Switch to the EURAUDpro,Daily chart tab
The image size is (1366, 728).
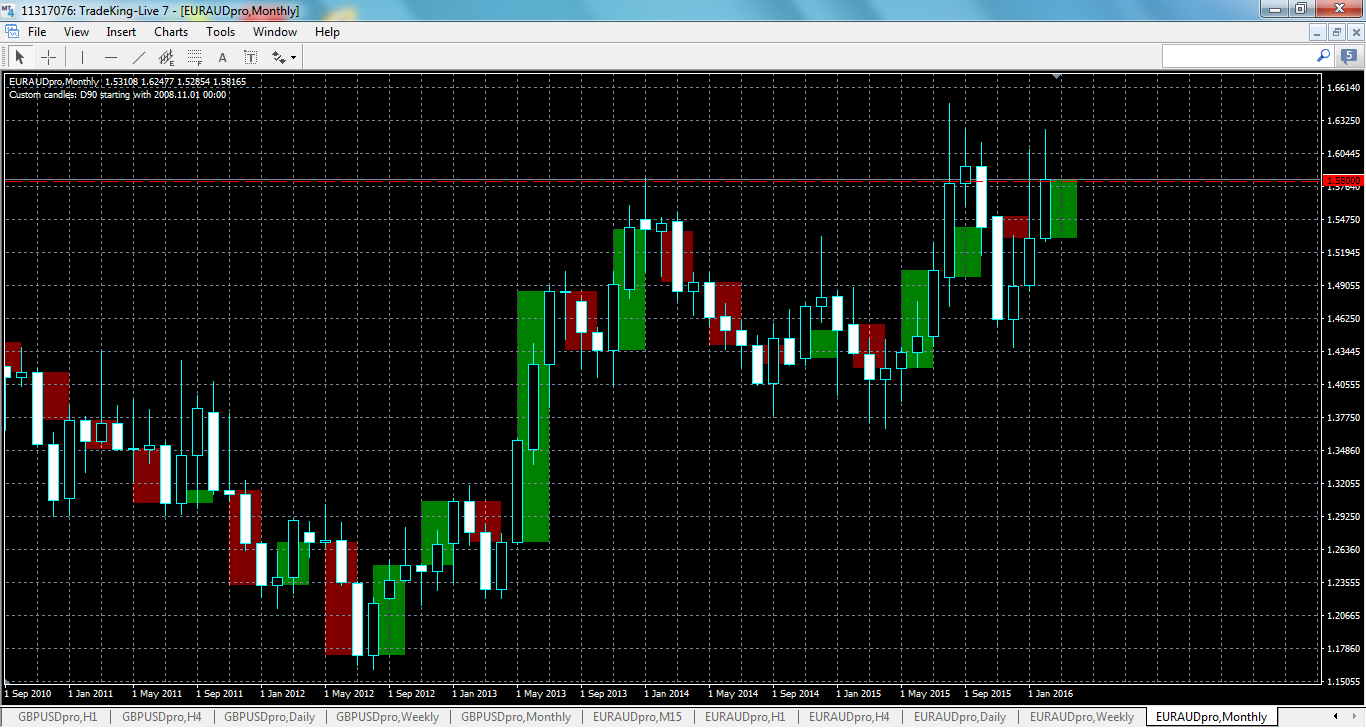[960, 717]
